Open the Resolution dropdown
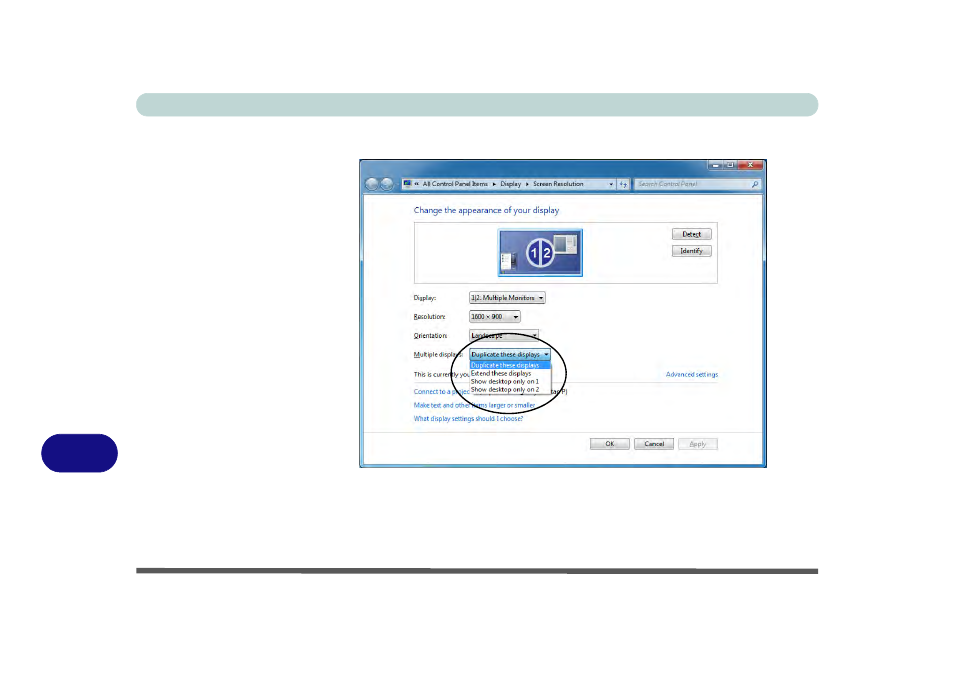The height and width of the screenshot is (673, 954). pyautogui.click(x=495, y=316)
